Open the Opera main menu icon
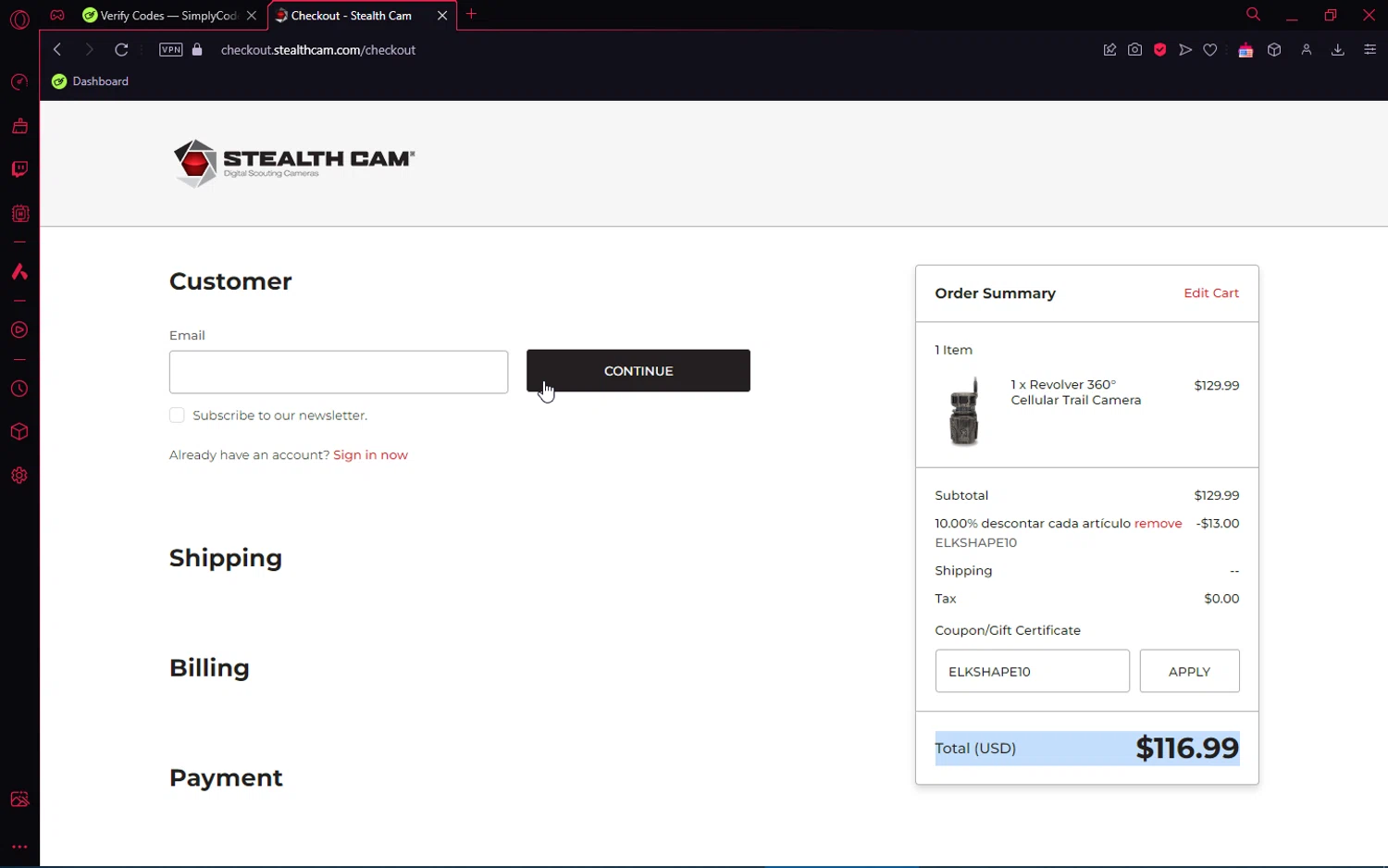Screen dimensions: 1388x868 click(19, 19)
